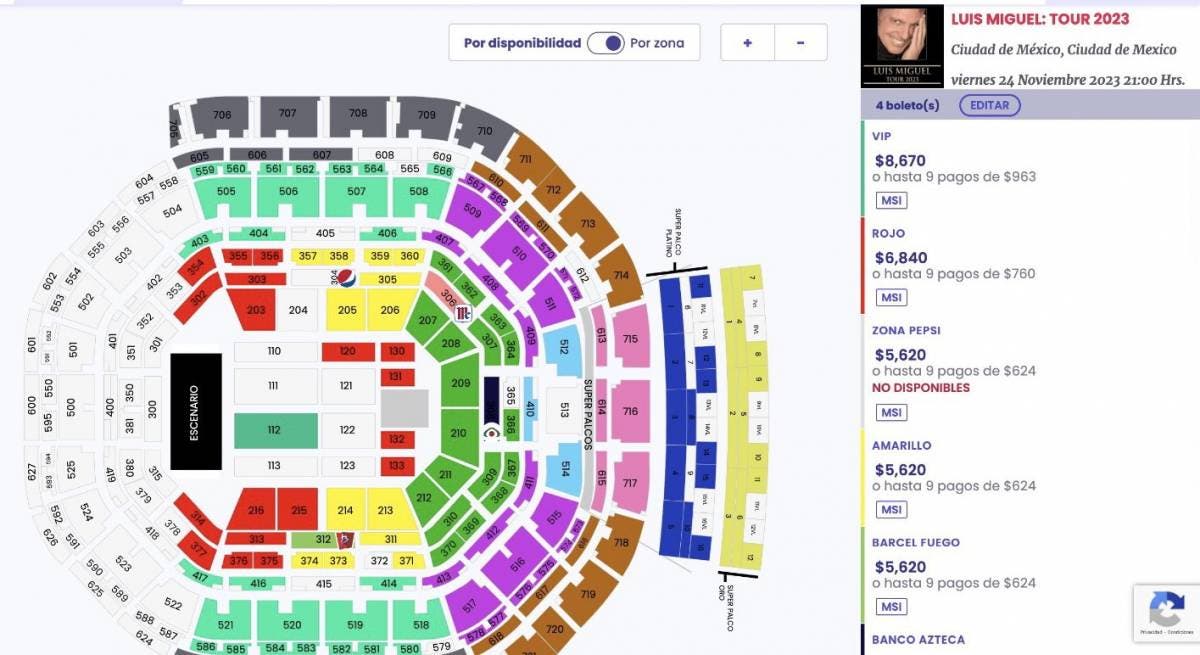
Task: Click the zoom in plus button
Action: coord(747,43)
